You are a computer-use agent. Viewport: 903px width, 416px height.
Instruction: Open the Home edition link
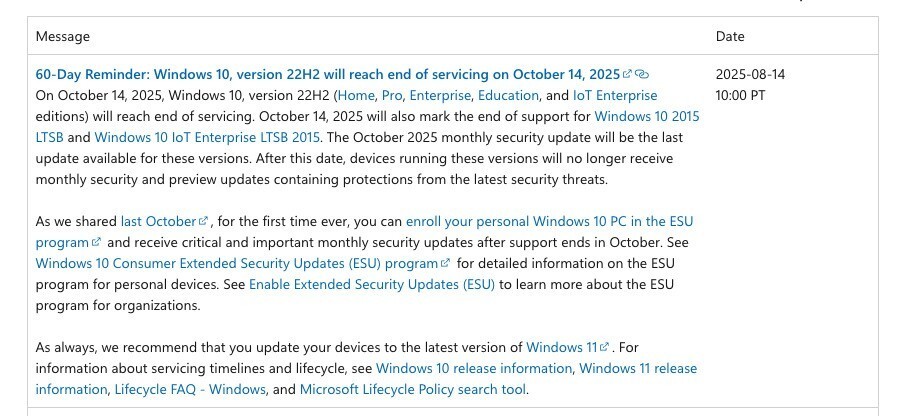click(x=356, y=95)
